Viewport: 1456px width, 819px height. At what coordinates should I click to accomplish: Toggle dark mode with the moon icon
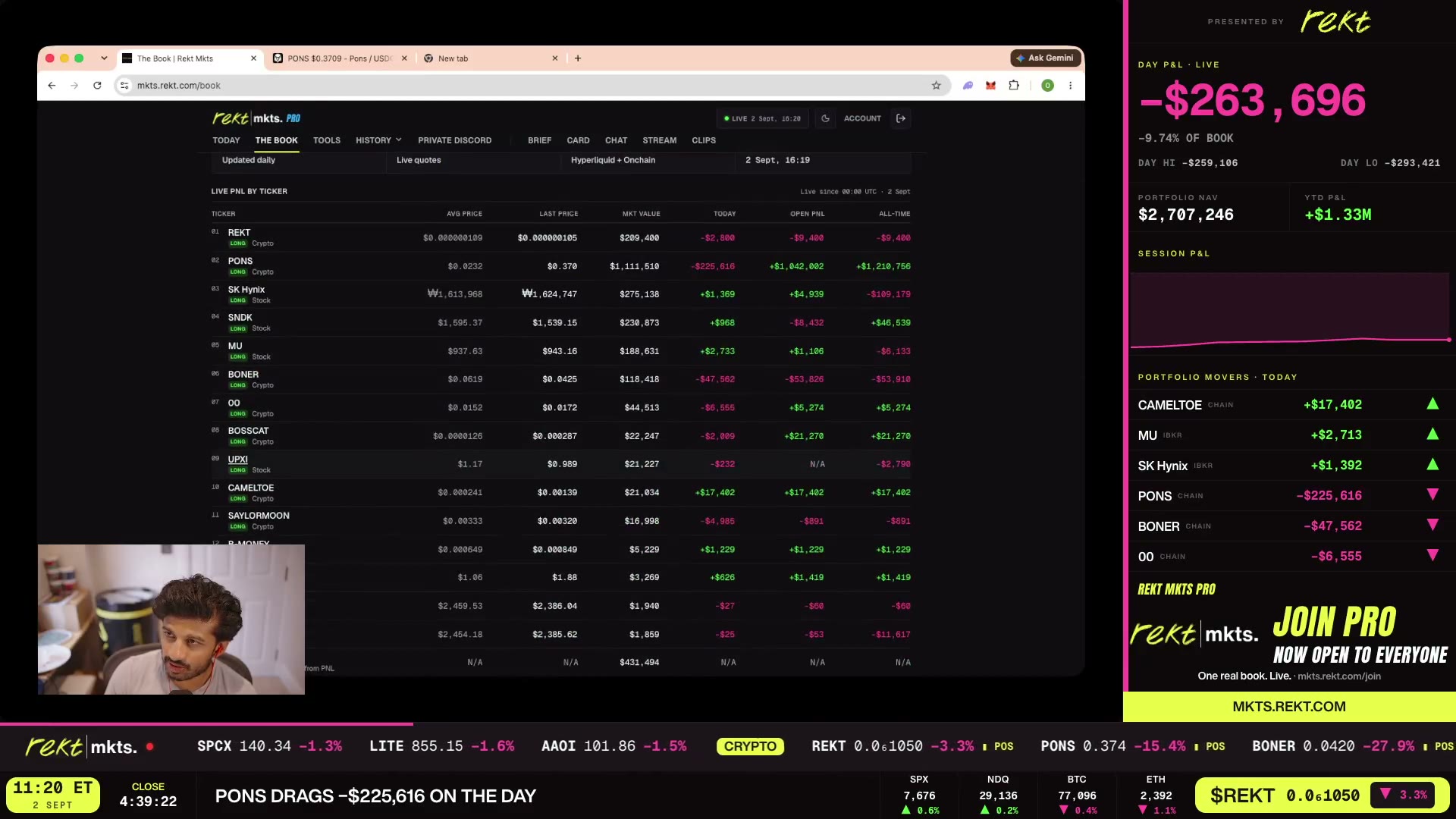point(825,118)
